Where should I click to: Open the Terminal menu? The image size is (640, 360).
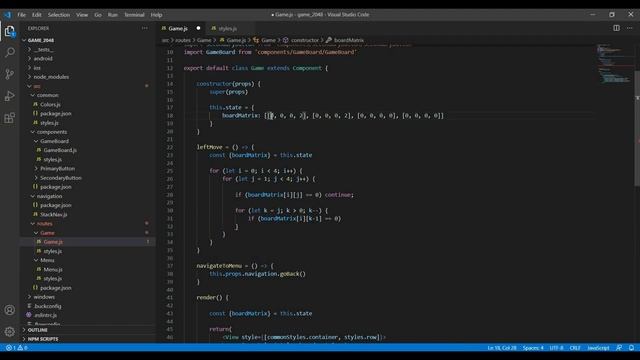(134, 15)
